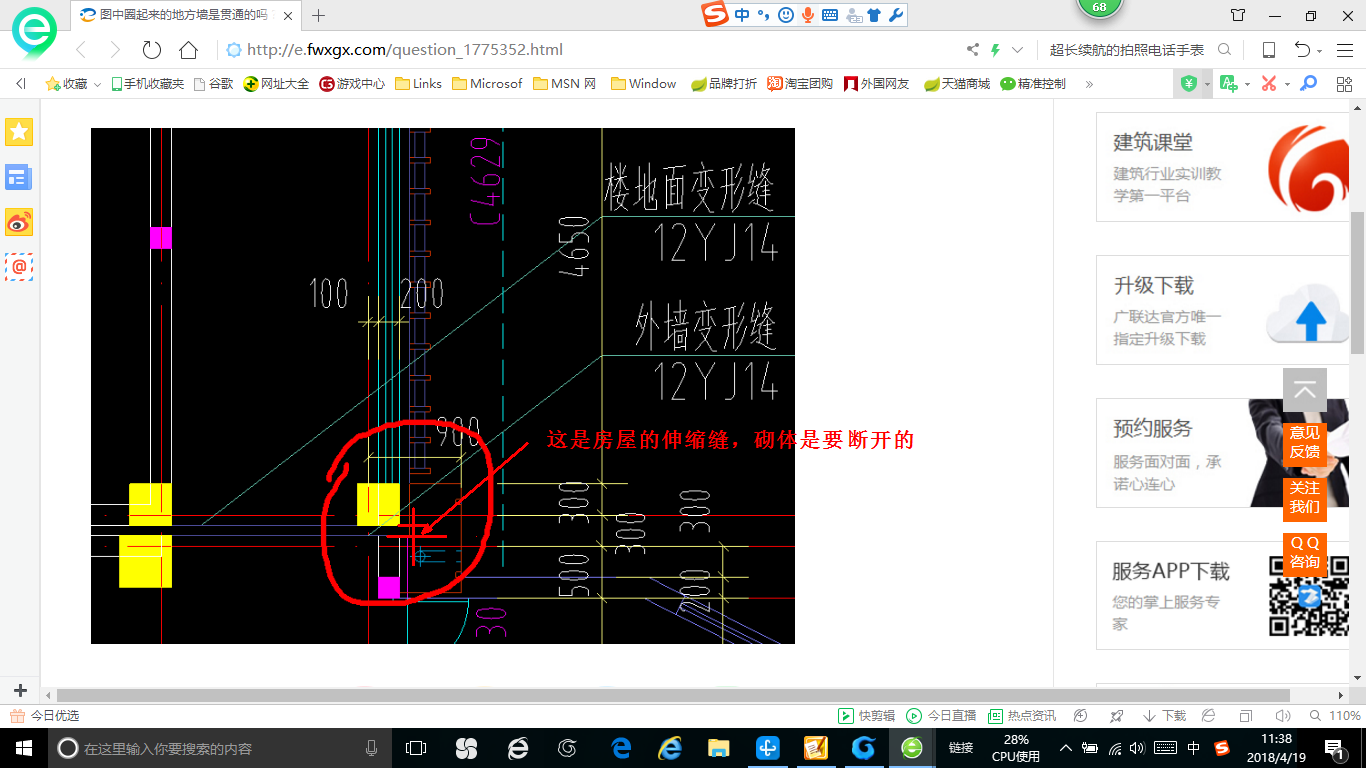Click the undo close-tab arrow
The height and width of the screenshot is (768, 1366).
pos(1302,50)
